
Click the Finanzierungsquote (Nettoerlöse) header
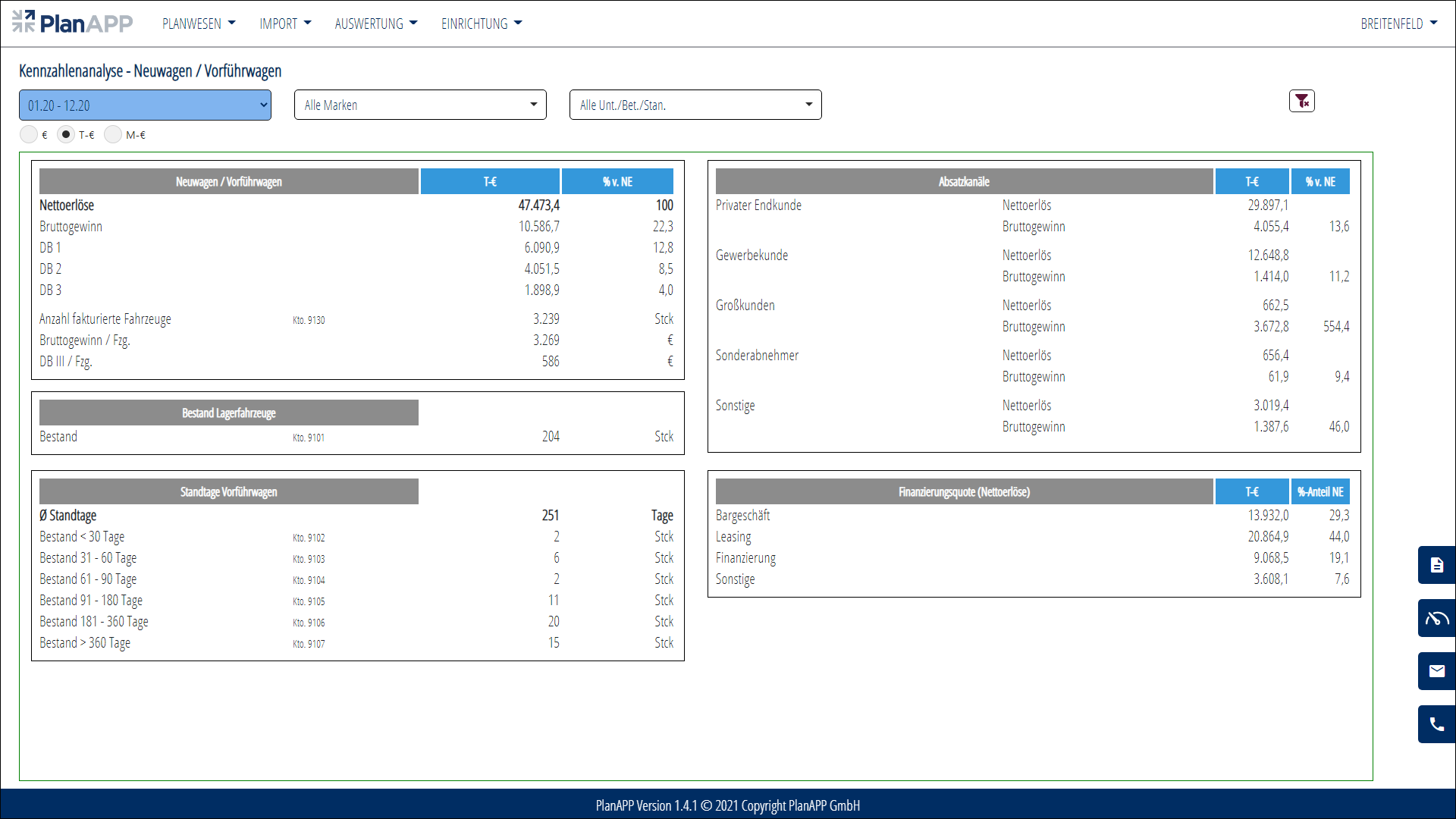click(x=963, y=492)
